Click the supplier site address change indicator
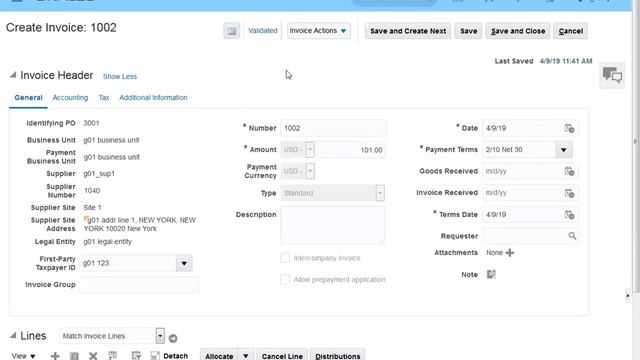 86,219
